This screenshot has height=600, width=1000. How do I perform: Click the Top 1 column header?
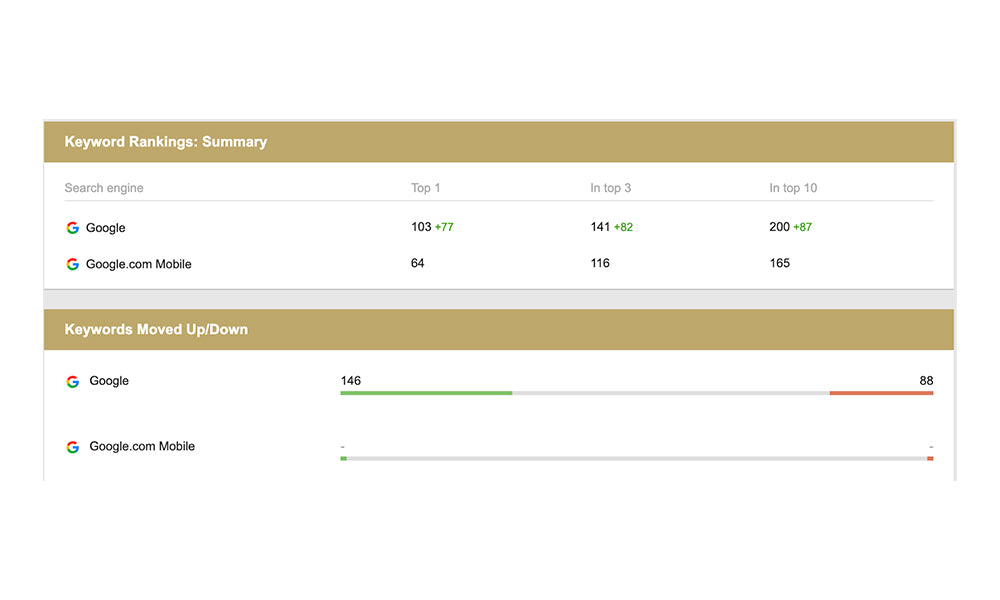click(426, 188)
